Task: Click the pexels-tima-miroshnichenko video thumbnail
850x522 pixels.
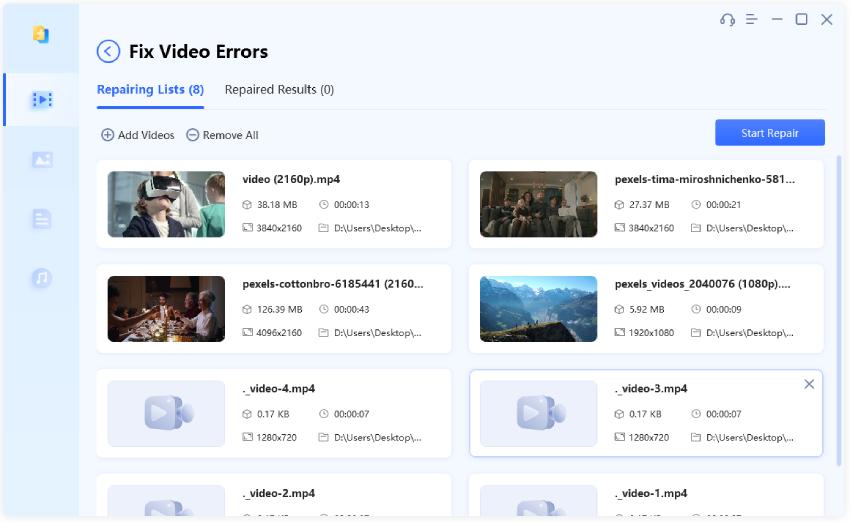Action: pos(538,204)
